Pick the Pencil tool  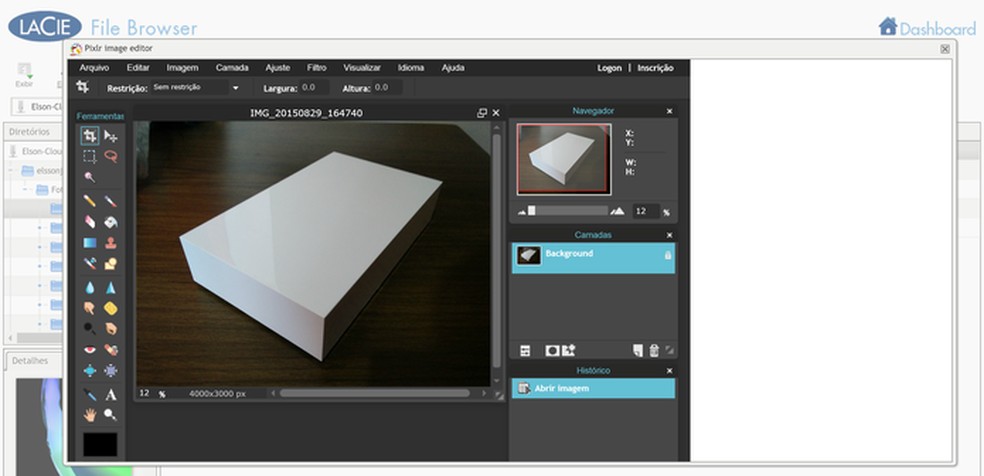(90, 201)
